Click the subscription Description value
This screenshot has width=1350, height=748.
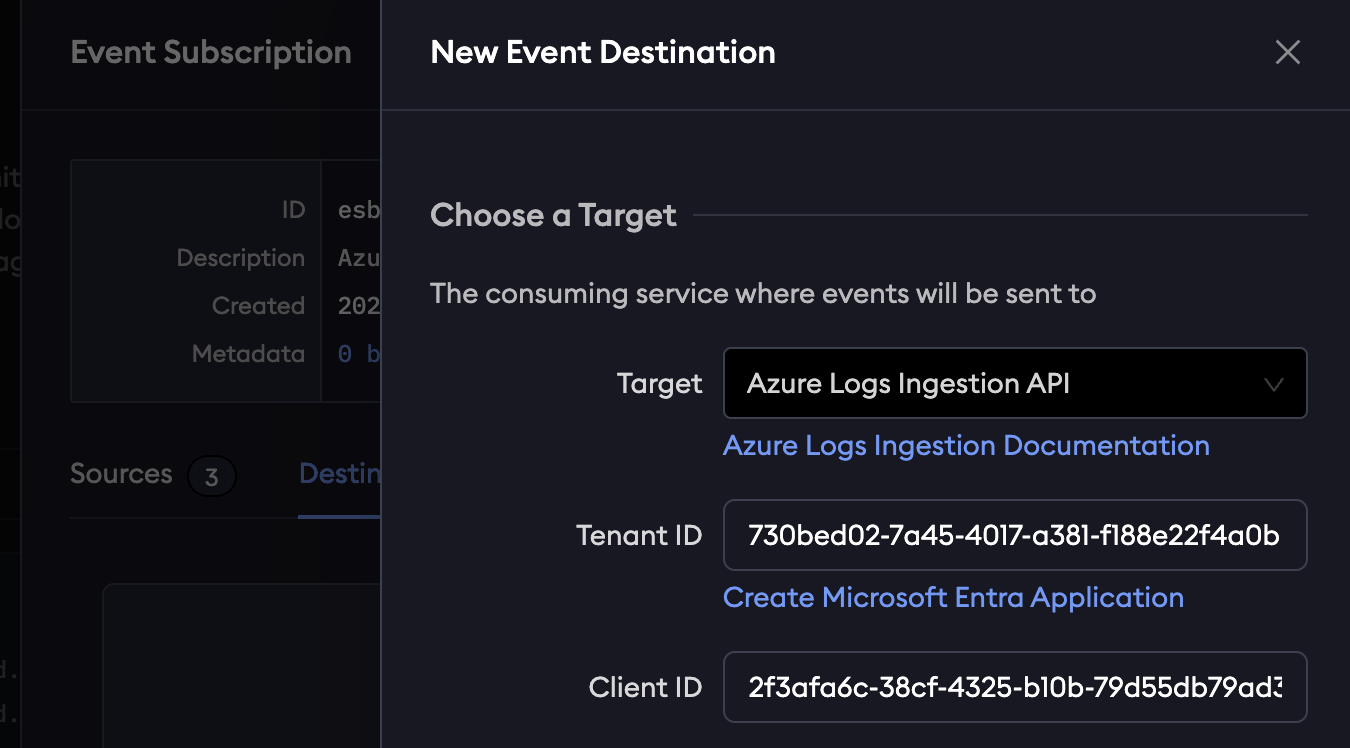coord(358,258)
